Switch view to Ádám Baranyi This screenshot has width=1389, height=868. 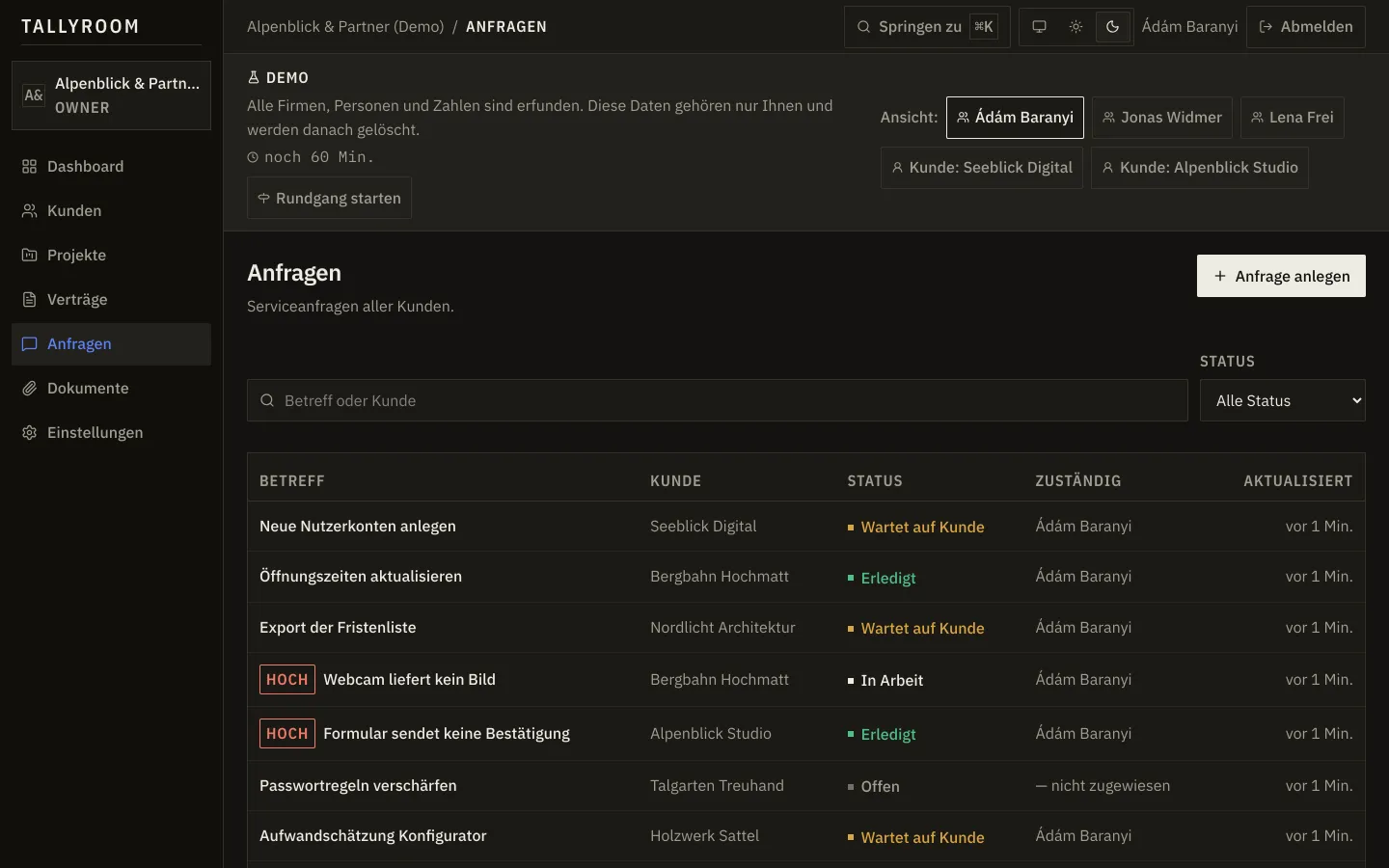click(x=1015, y=118)
